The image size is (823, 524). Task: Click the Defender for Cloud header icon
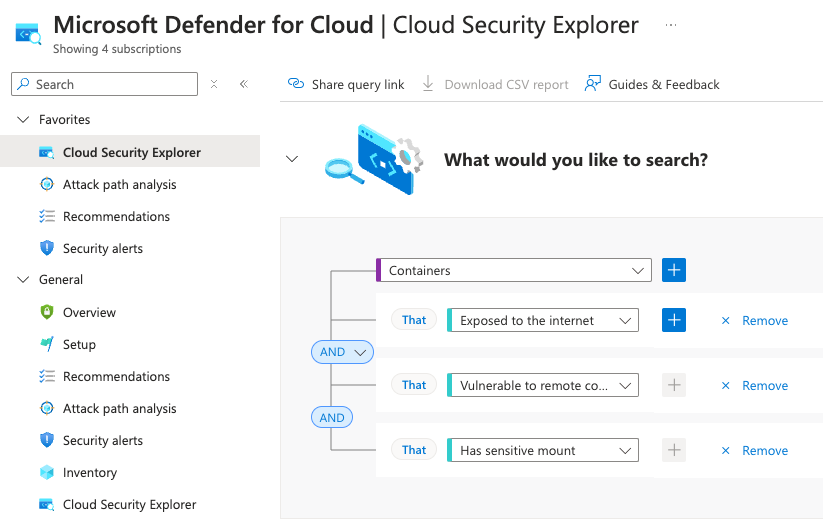[x=28, y=34]
